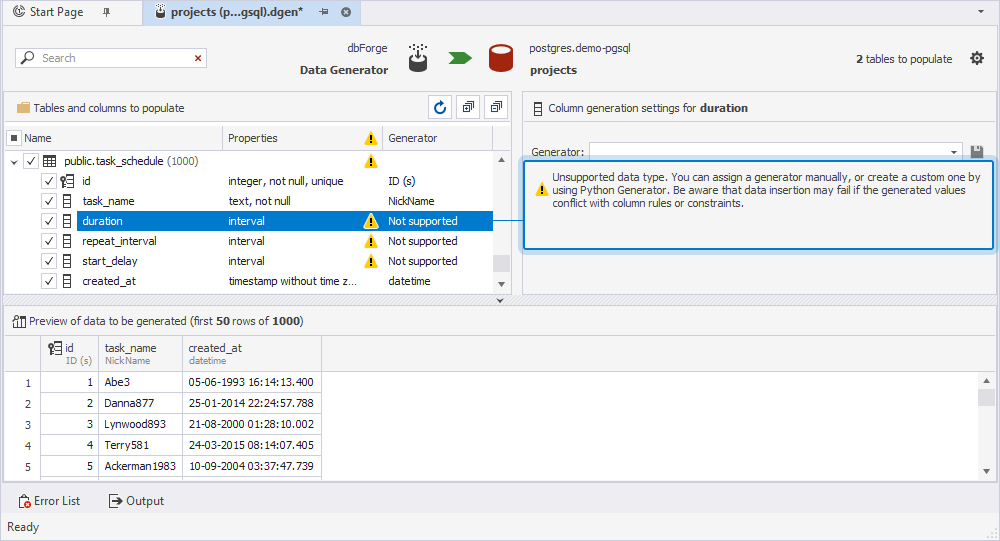Click the save generator icon
The height and width of the screenshot is (541, 1000).
(x=976, y=151)
